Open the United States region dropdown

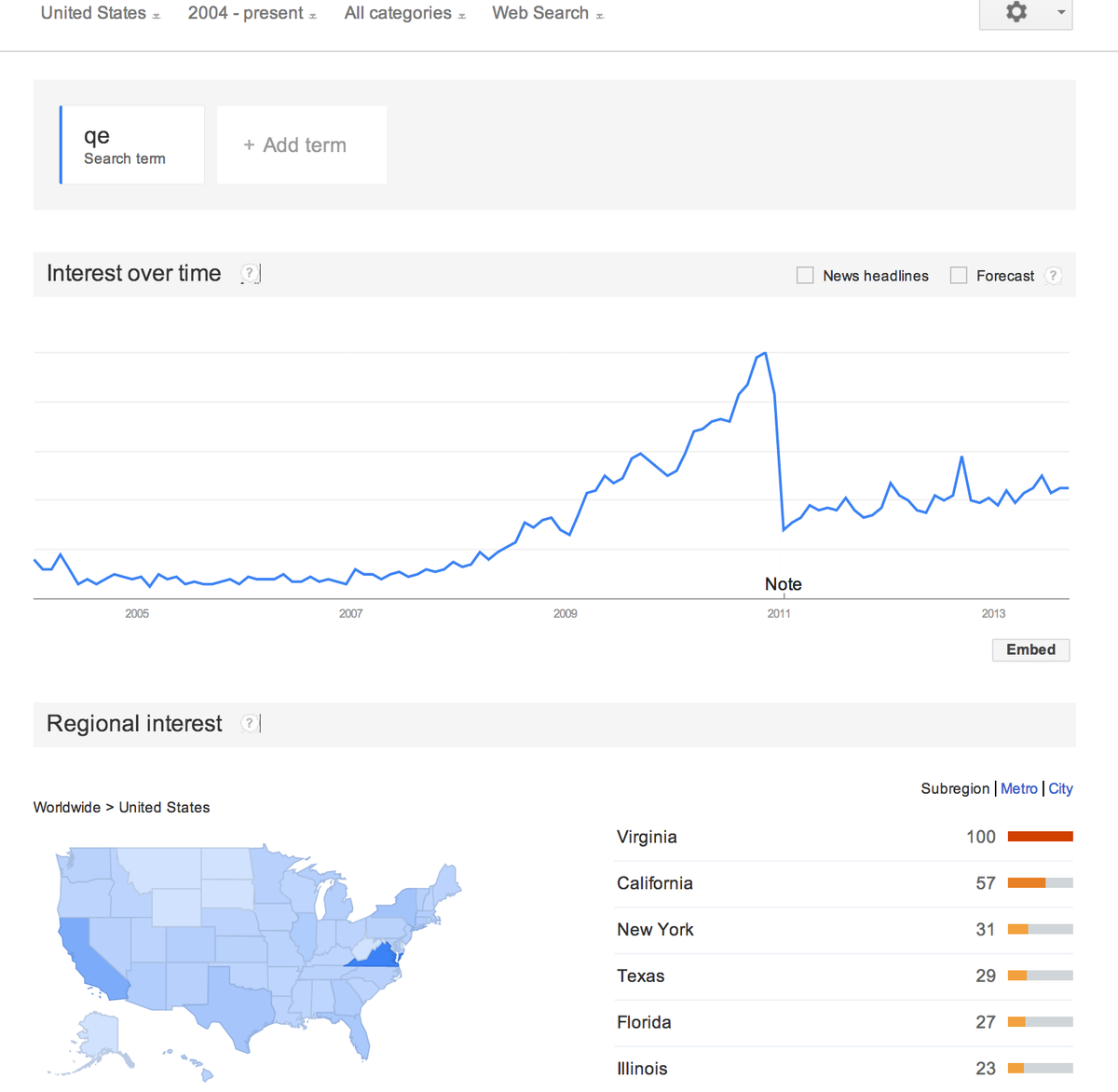[100, 13]
